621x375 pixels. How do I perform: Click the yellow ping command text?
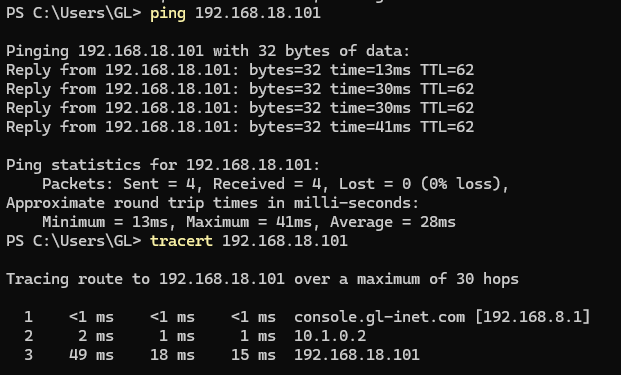tap(168, 14)
